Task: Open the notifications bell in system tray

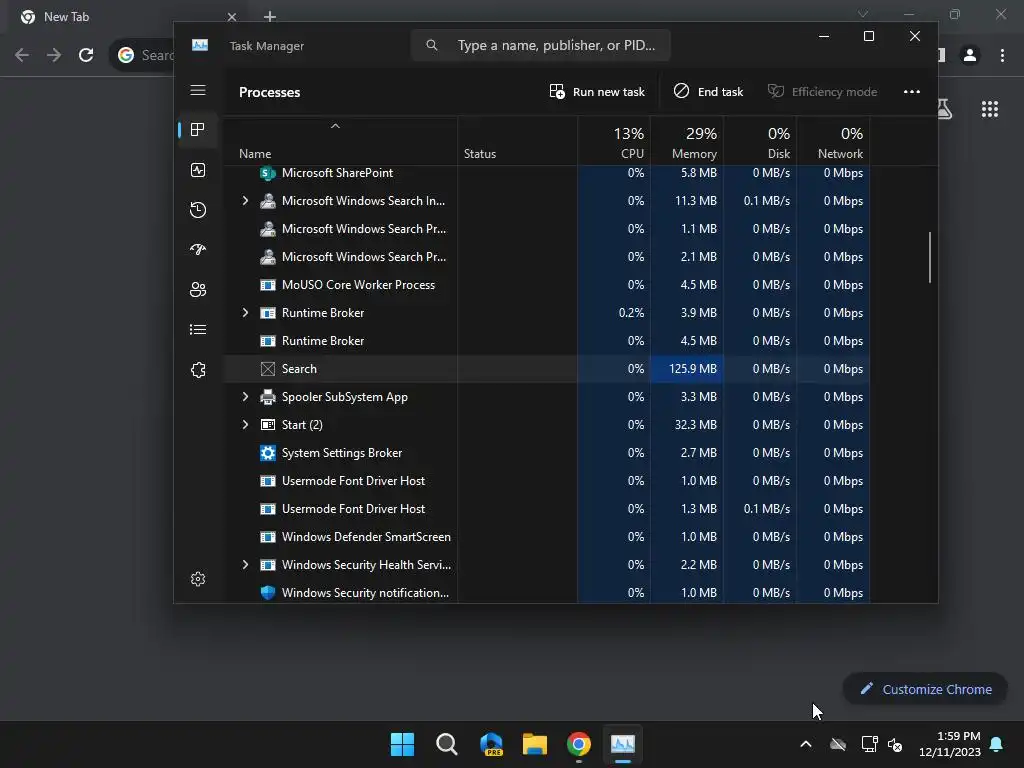Action: tap(997, 744)
